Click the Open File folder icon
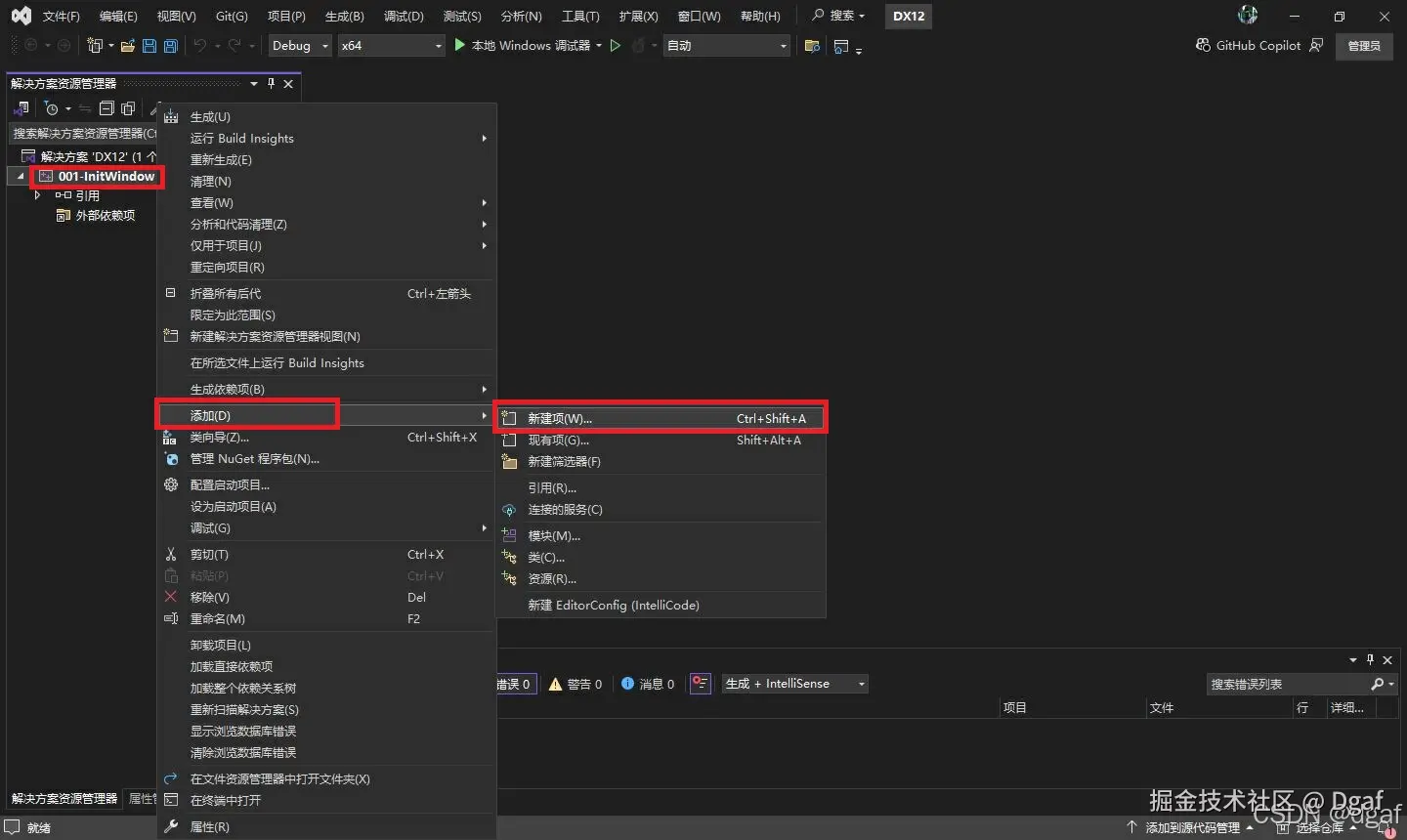The width and height of the screenshot is (1407, 840). pos(128,46)
